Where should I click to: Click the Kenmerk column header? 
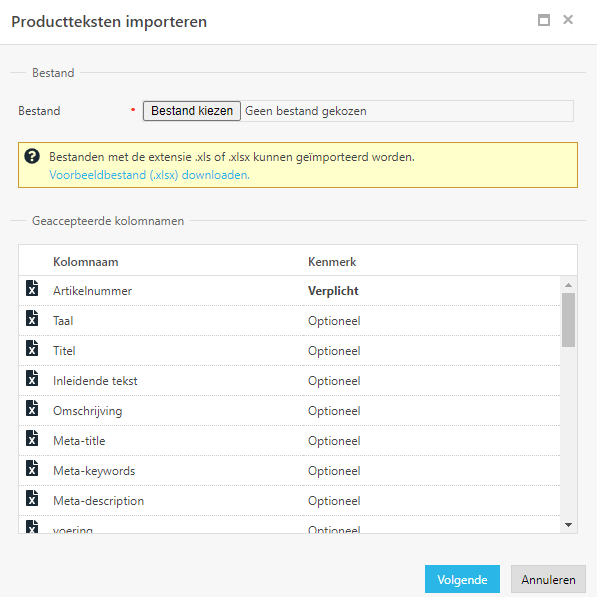pos(332,262)
